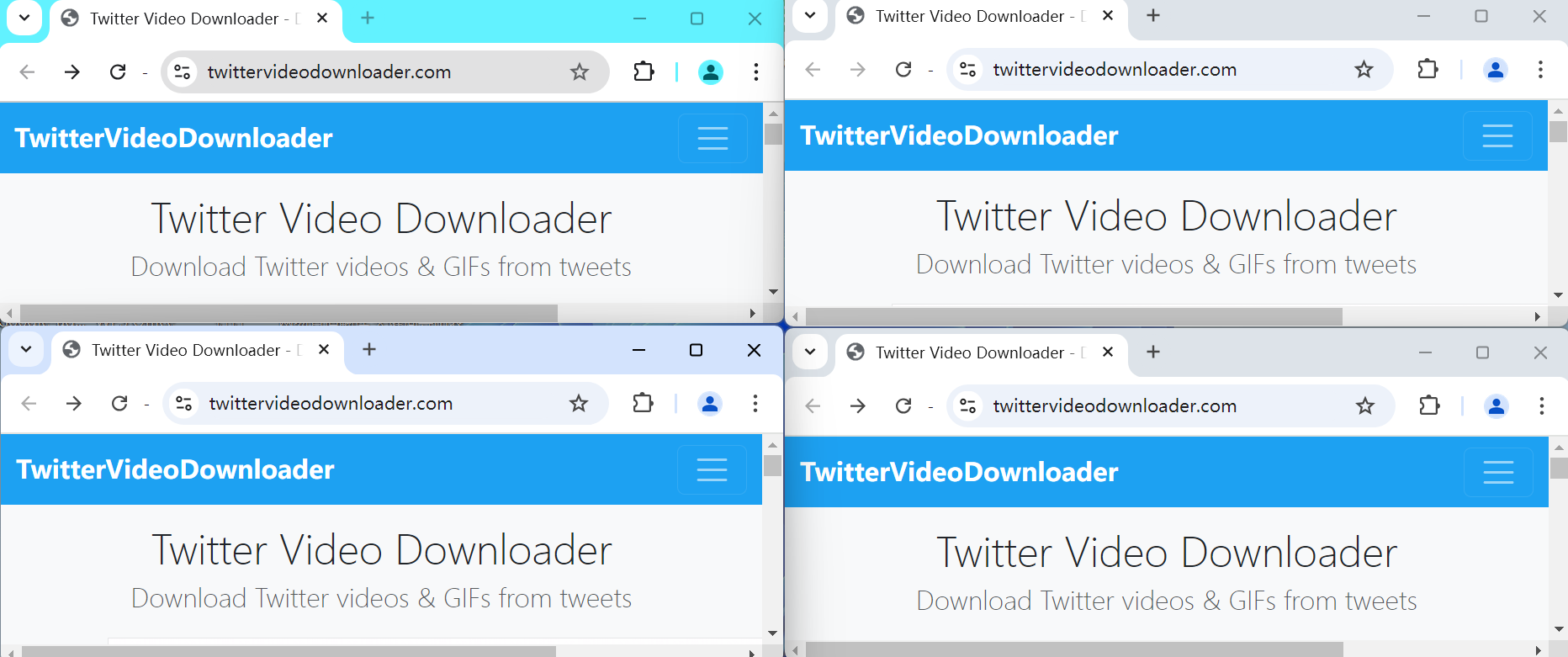
Task: View site information in bottom-left window
Action: [184, 404]
